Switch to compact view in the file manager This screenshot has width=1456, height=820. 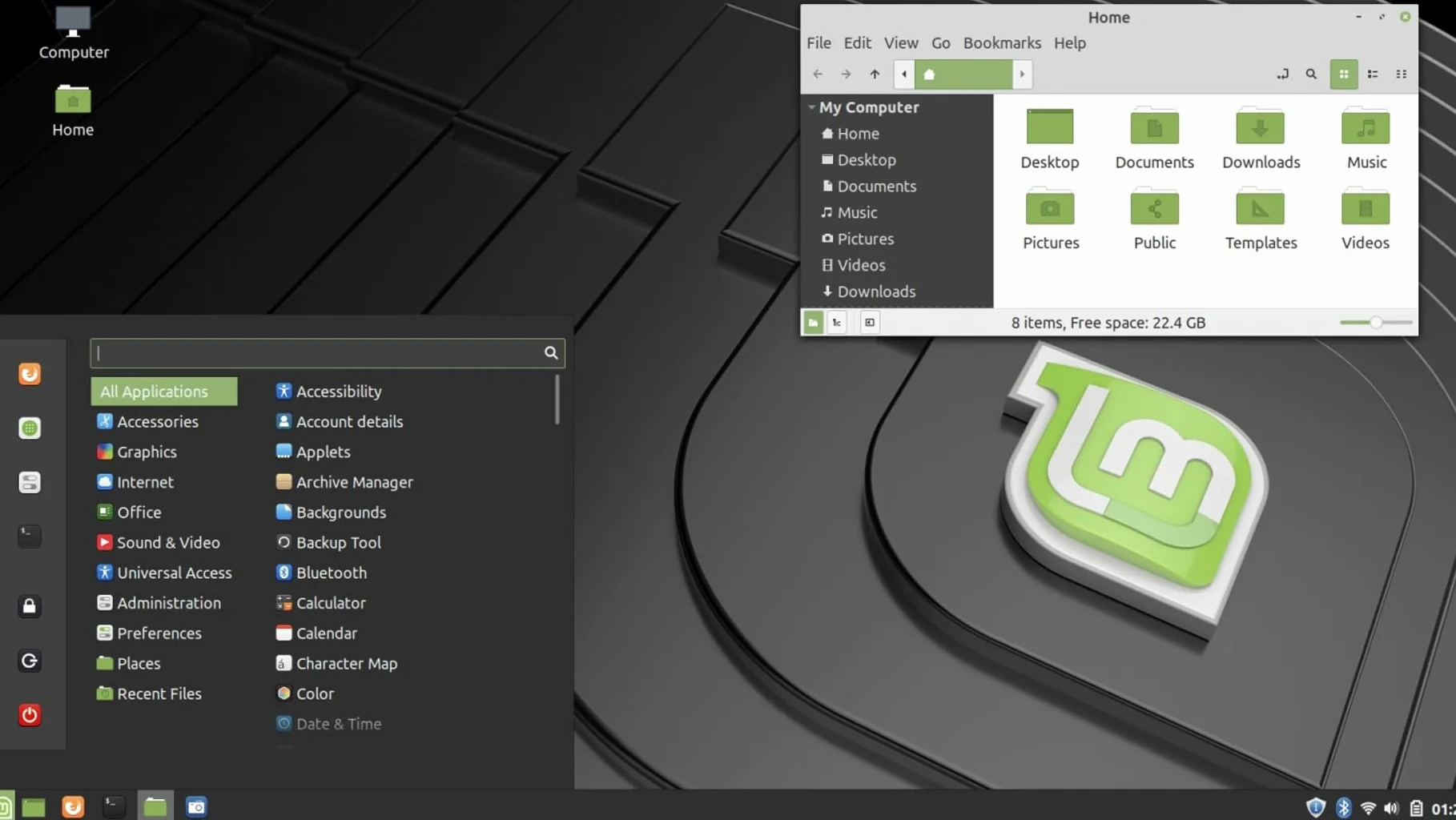(x=1402, y=74)
